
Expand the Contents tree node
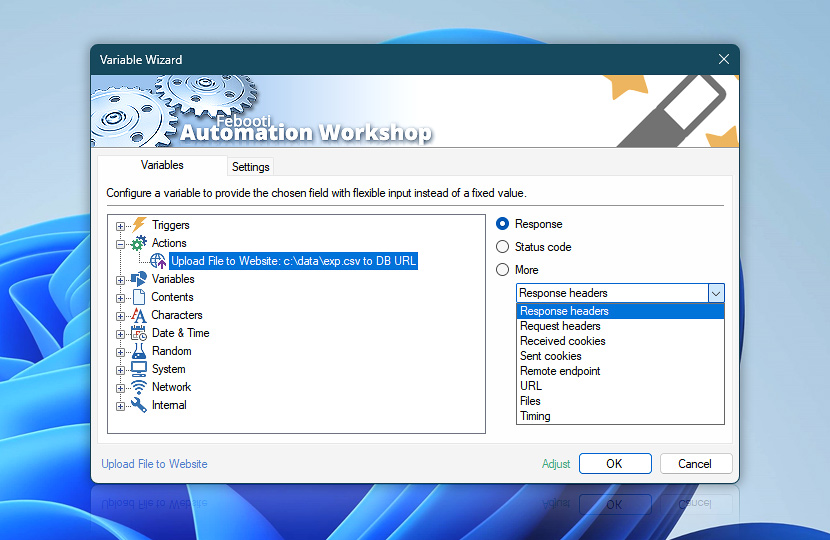pos(120,298)
